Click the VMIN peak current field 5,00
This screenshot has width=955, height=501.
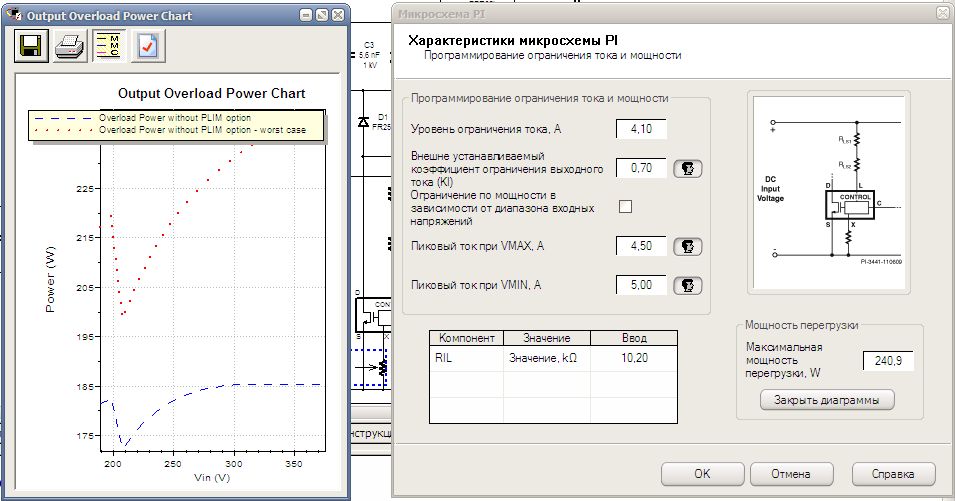641,285
